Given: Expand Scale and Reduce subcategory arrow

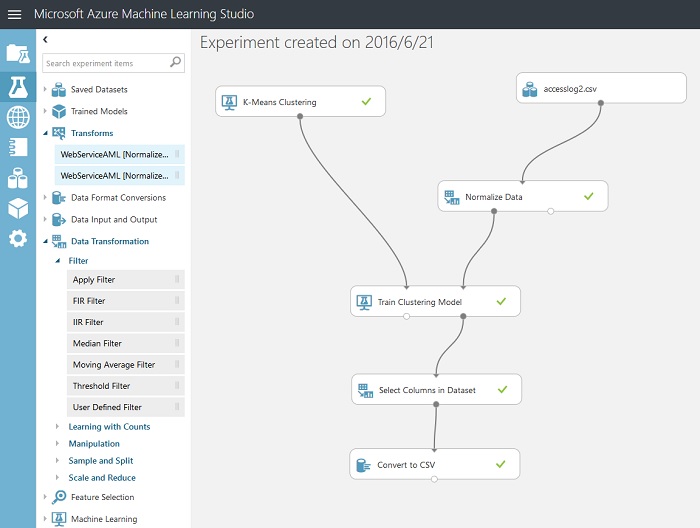Looking at the screenshot, I should (57, 477).
